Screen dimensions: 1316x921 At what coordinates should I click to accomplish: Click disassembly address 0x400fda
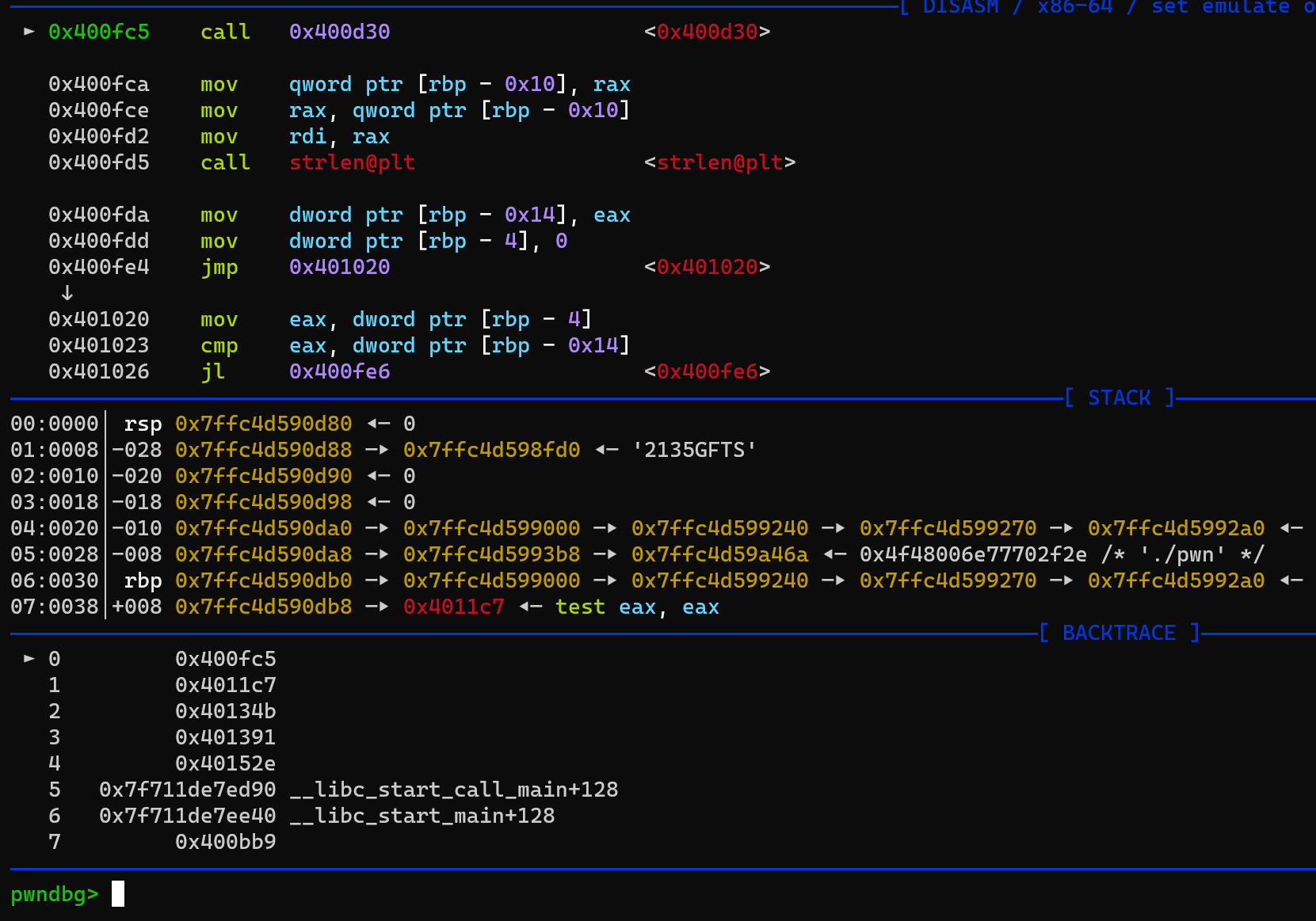[x=99, y=215]
